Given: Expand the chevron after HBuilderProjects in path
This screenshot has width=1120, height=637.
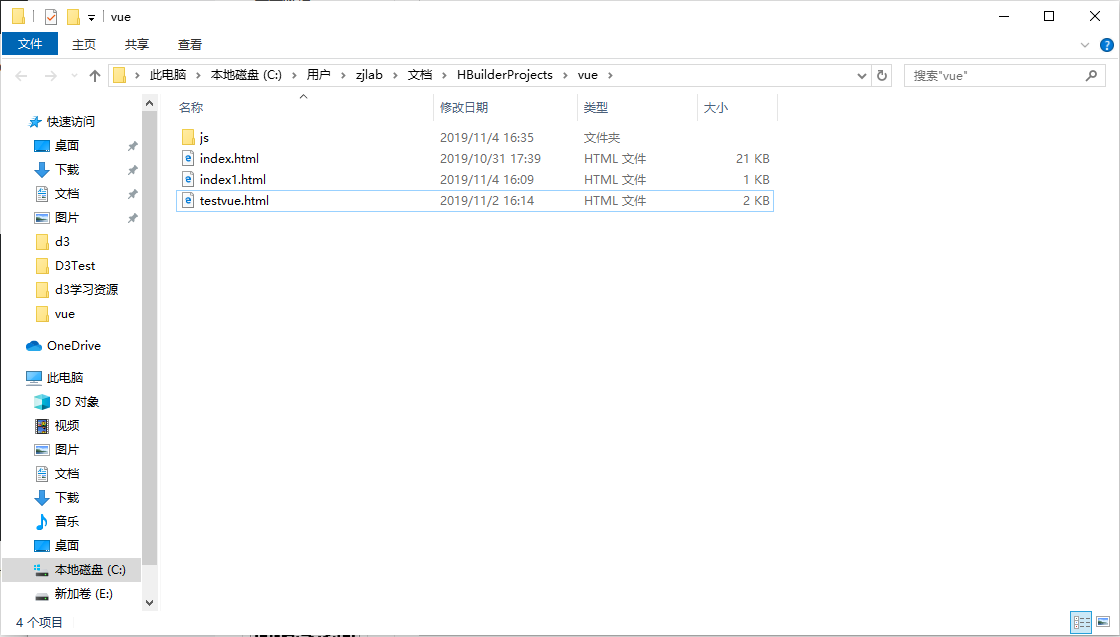Looking at the screenshot, I should [566, 75].
